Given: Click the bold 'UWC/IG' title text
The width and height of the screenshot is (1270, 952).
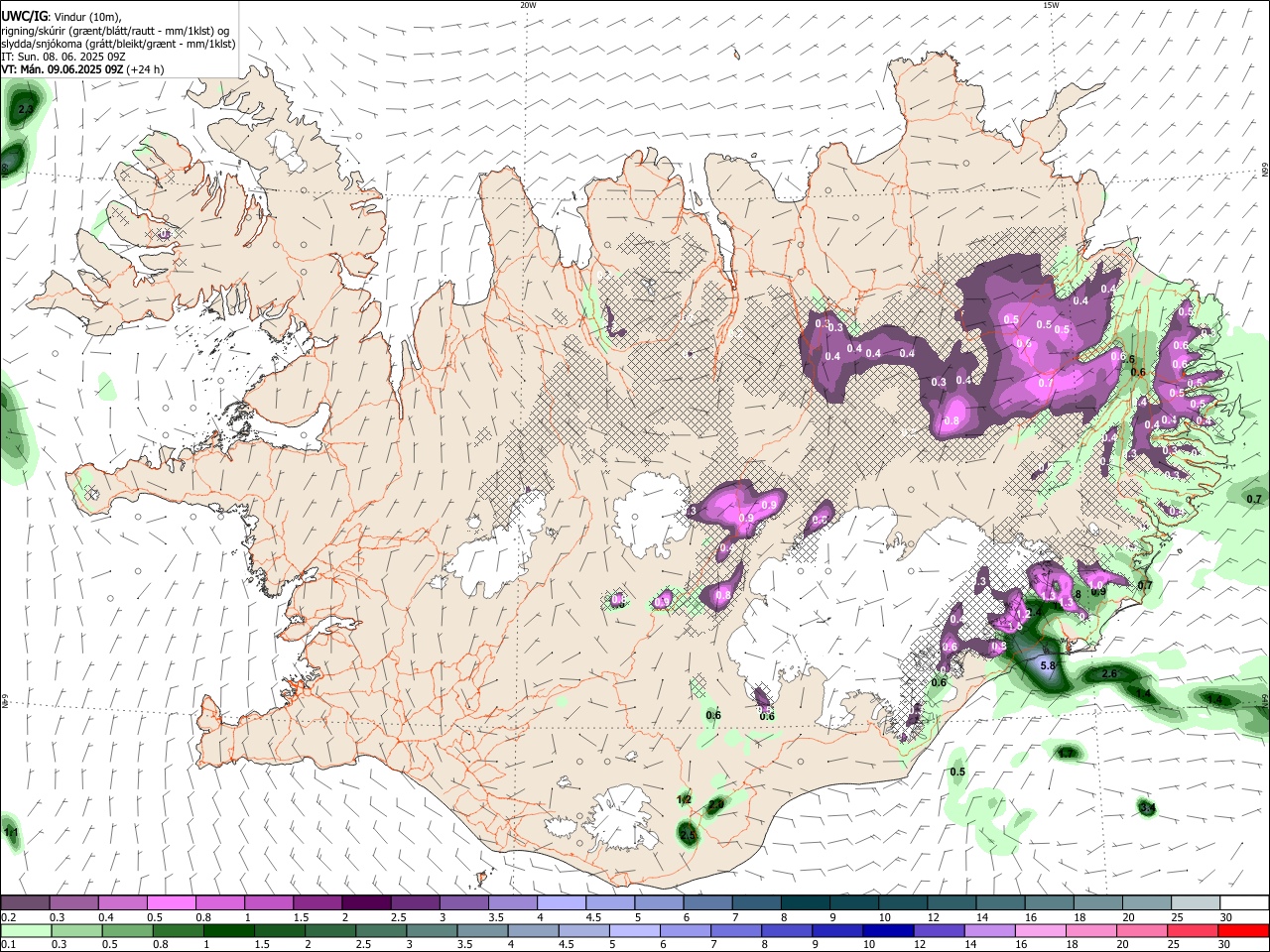Looking at the screenshot, I should (x=23, y=17).
